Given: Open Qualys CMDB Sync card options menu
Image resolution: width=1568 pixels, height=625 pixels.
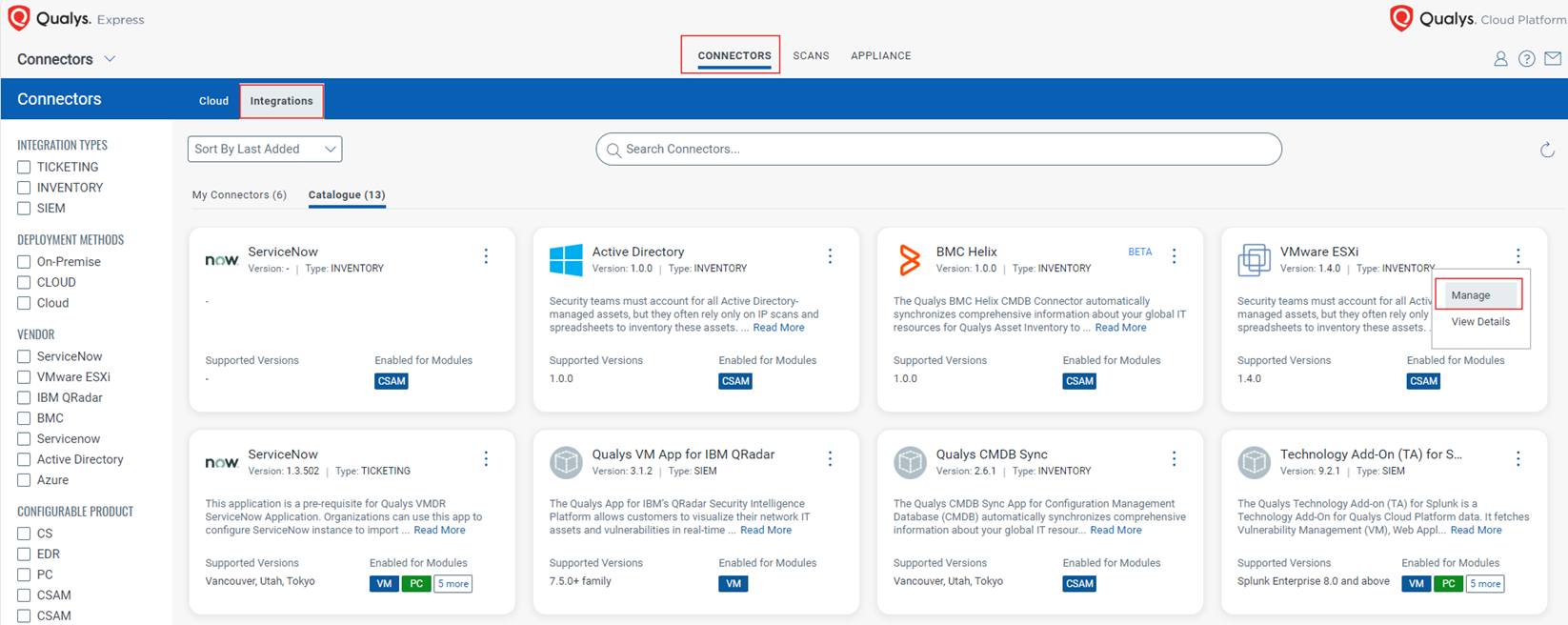Looking at the screenshot, I should [x=1174, y=459].
